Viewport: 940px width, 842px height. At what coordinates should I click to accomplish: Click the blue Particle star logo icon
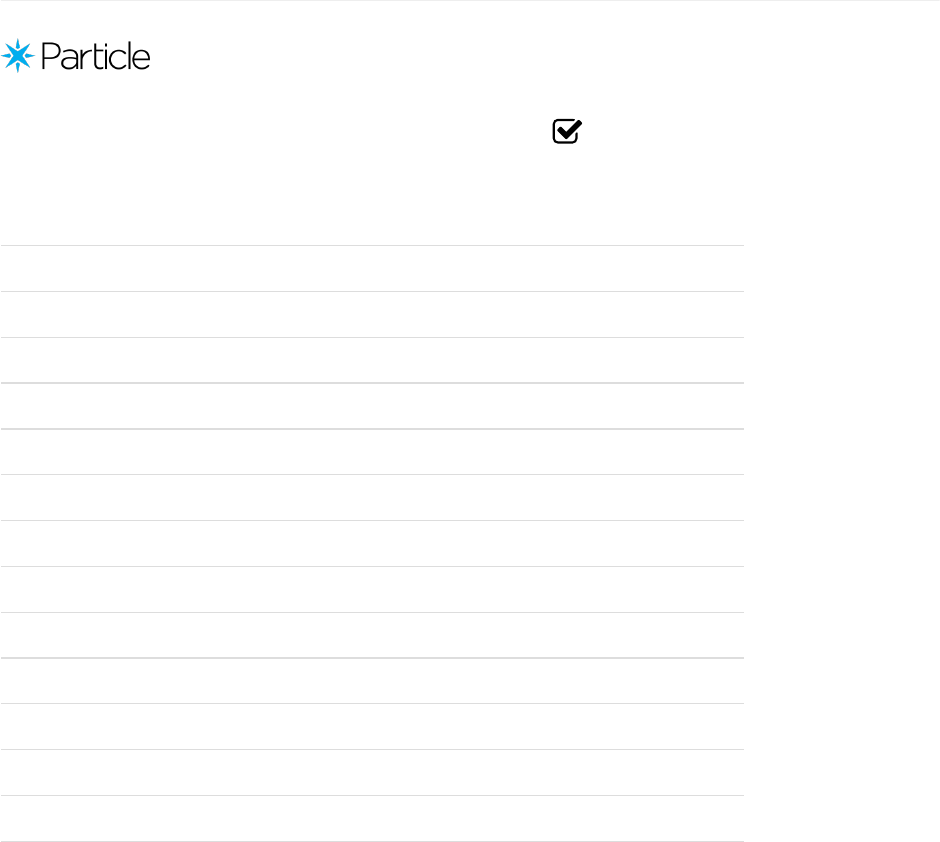18,56
